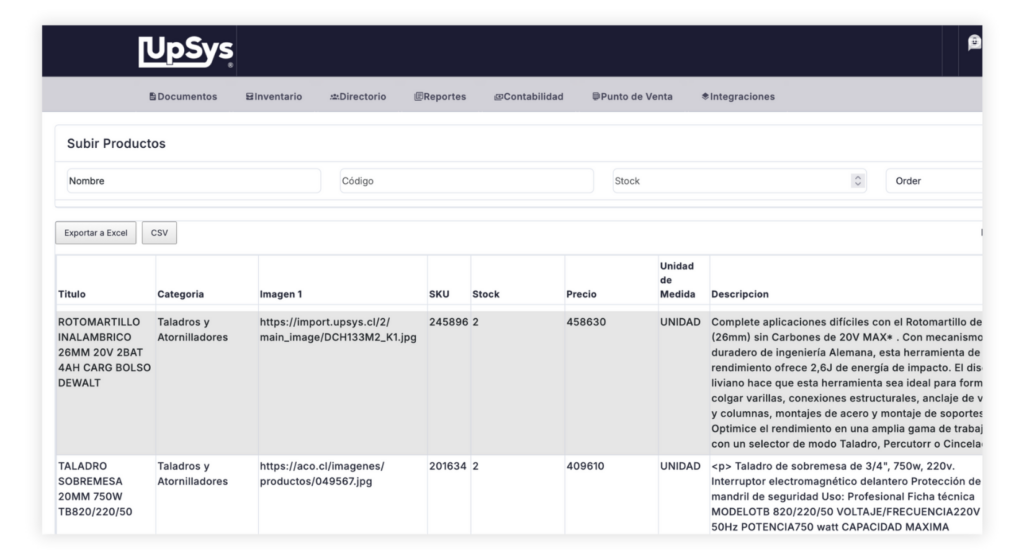Sort by the Precio column header
Image resolution: width=1024 pixels, height=559 pixels.
click(582, 294)
